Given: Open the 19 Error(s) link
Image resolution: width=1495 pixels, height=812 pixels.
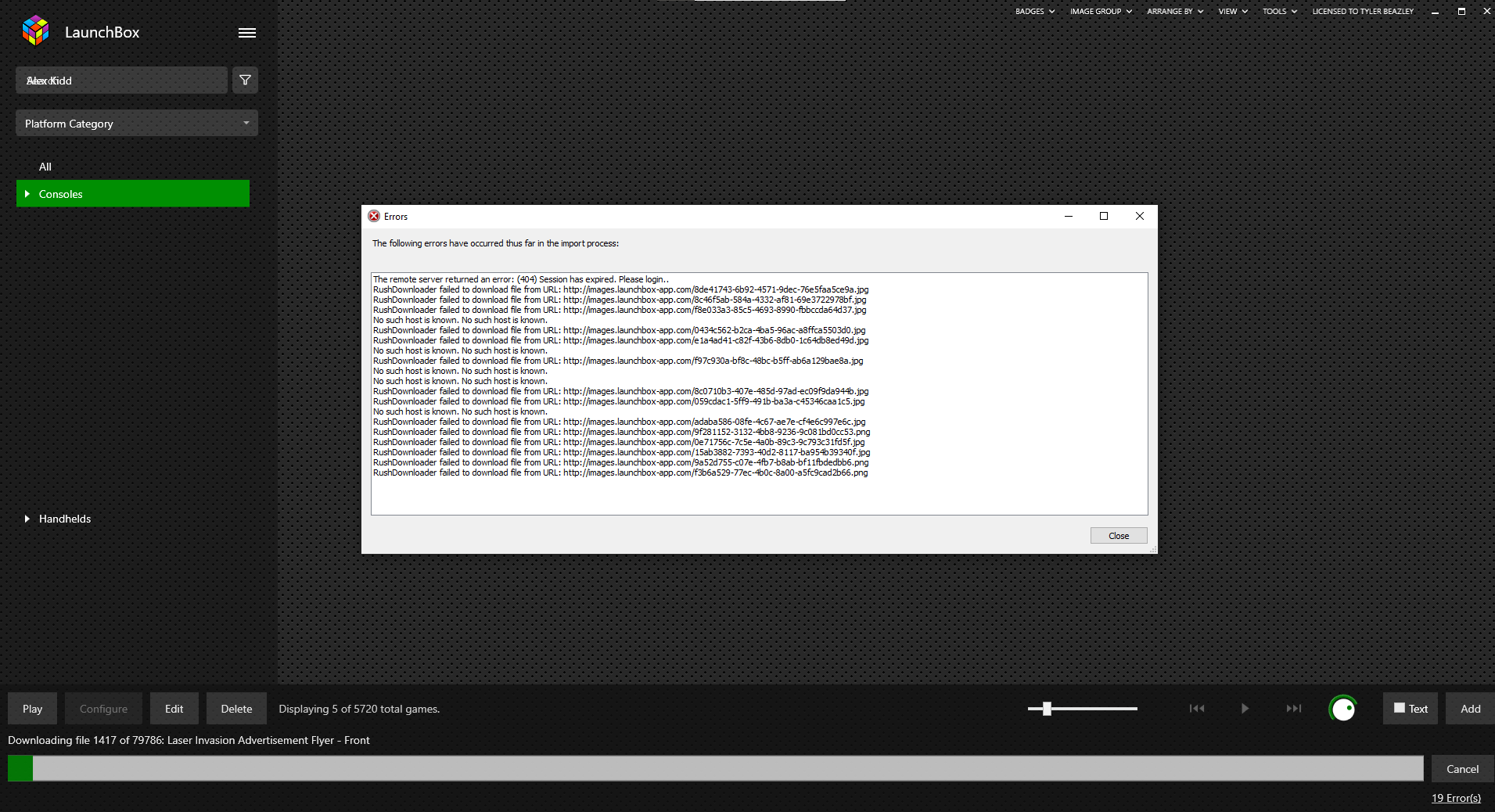Looking at the screenshot, I should pos(1455,798).
